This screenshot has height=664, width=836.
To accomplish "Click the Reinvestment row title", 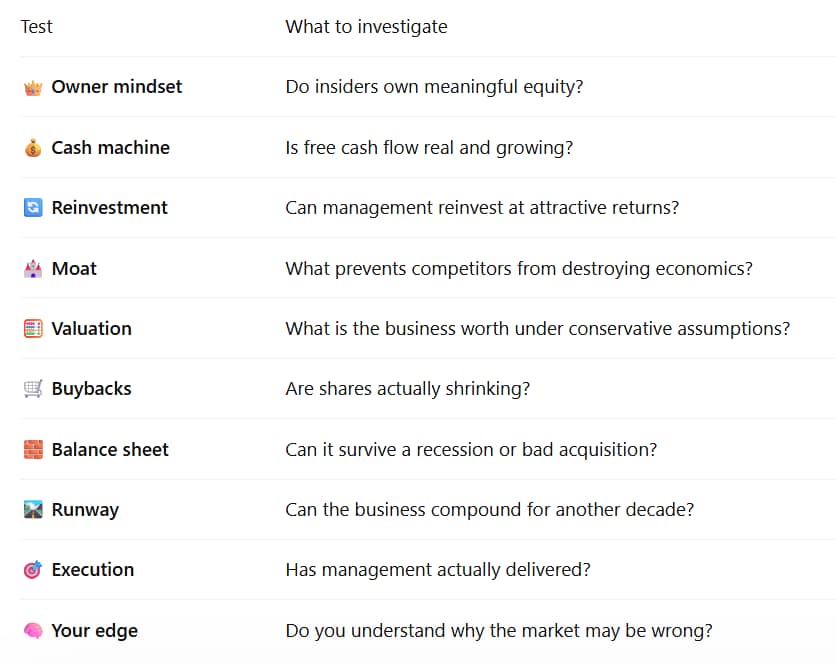I will [x=109, y=208].
